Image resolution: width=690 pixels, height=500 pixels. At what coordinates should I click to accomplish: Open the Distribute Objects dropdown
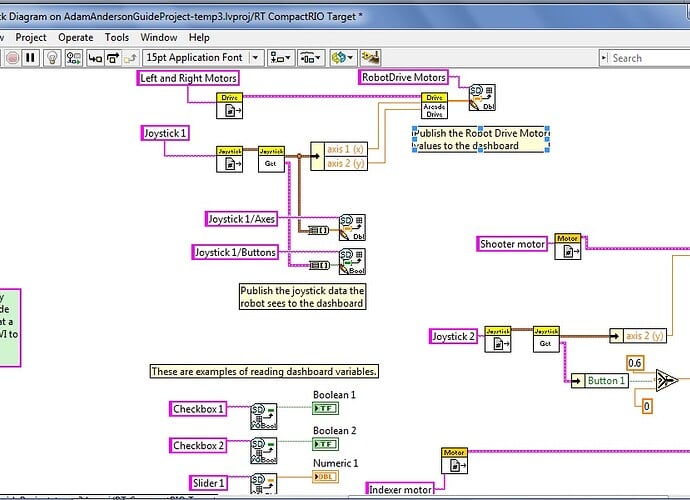pos(311,58)
